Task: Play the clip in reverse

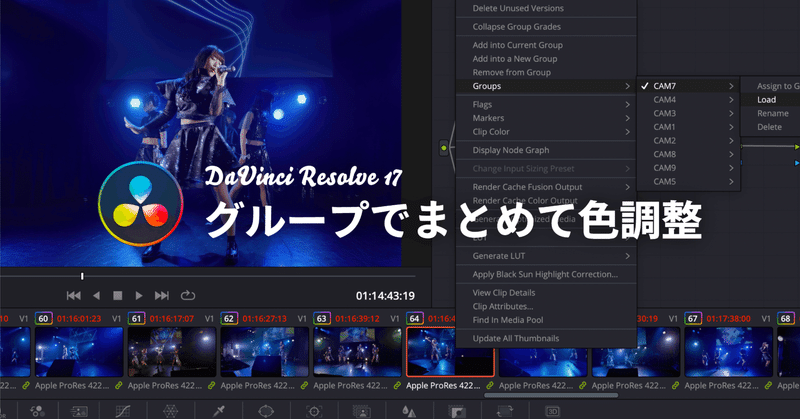Action: (96, 295)
